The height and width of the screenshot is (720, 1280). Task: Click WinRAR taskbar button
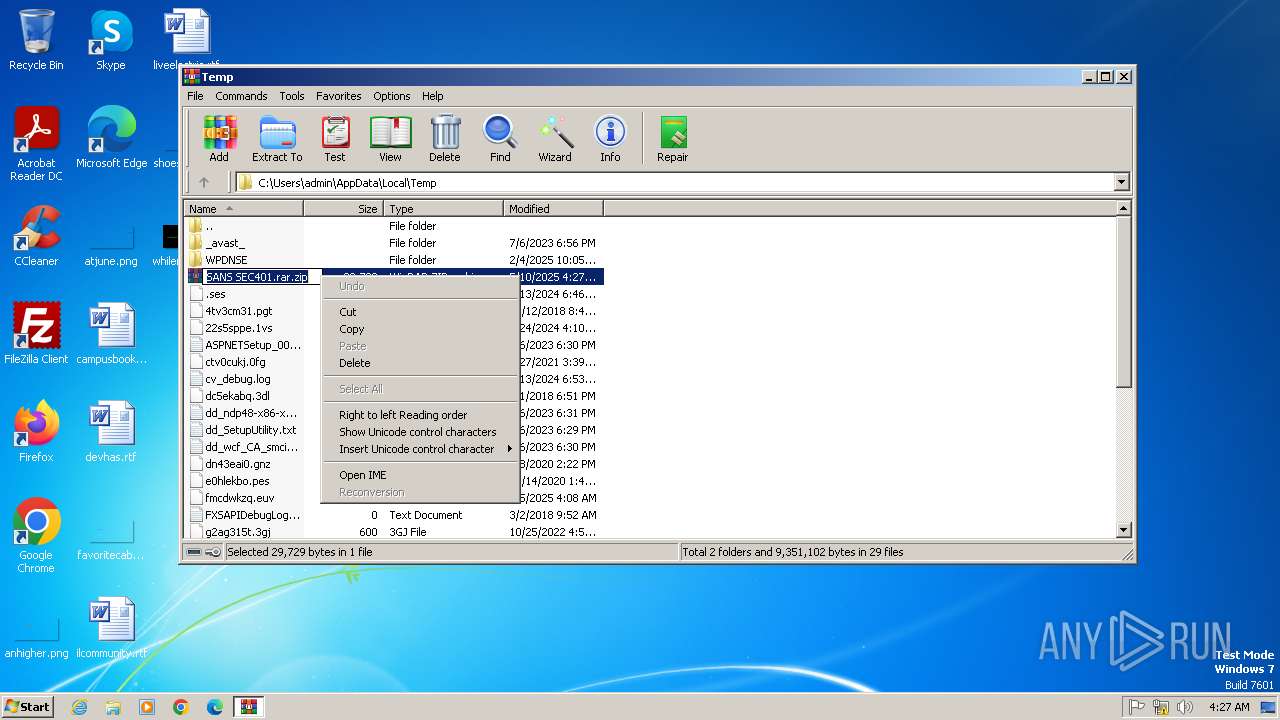point(248,707)
